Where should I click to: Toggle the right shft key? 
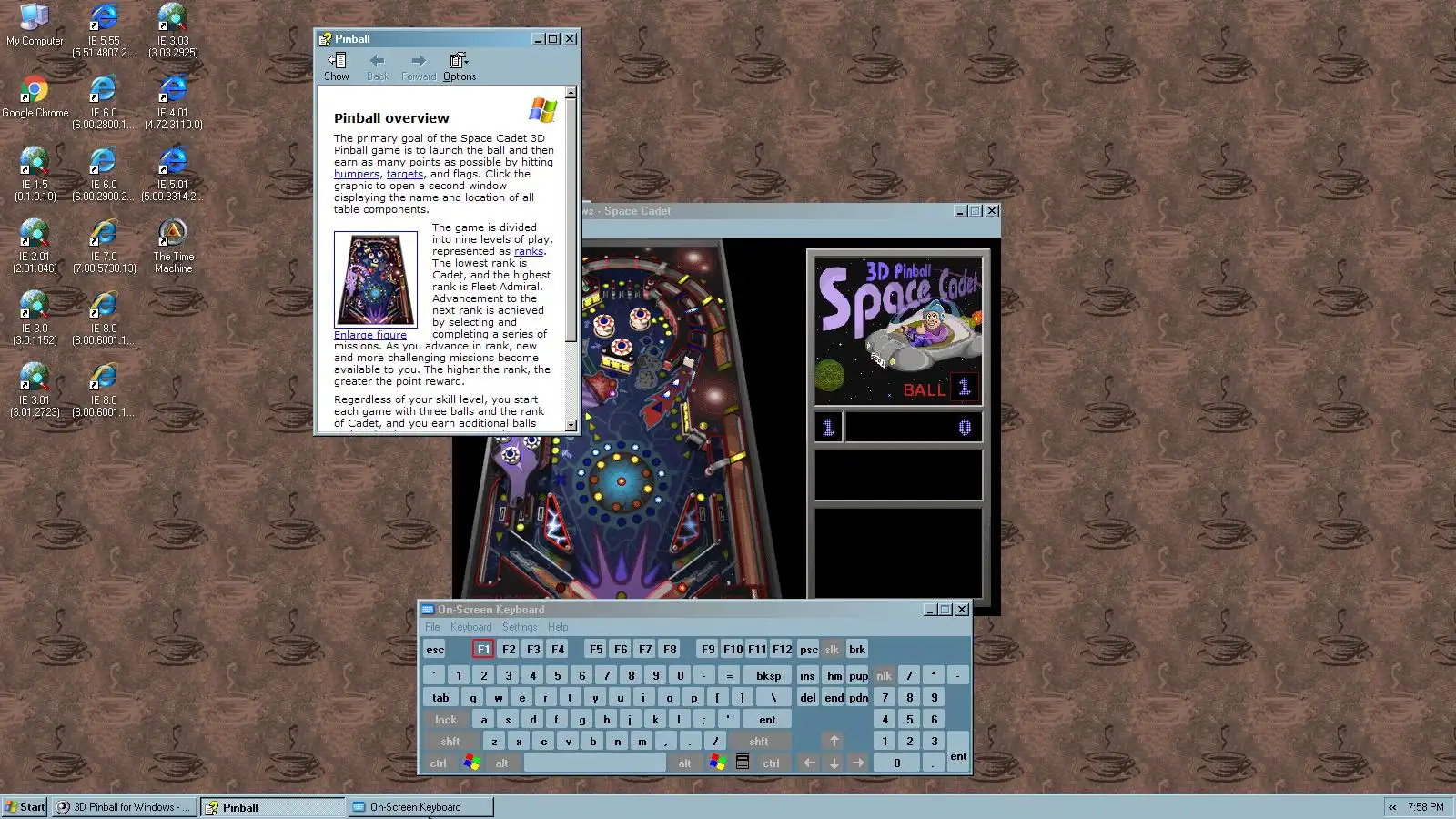point(759,741)
